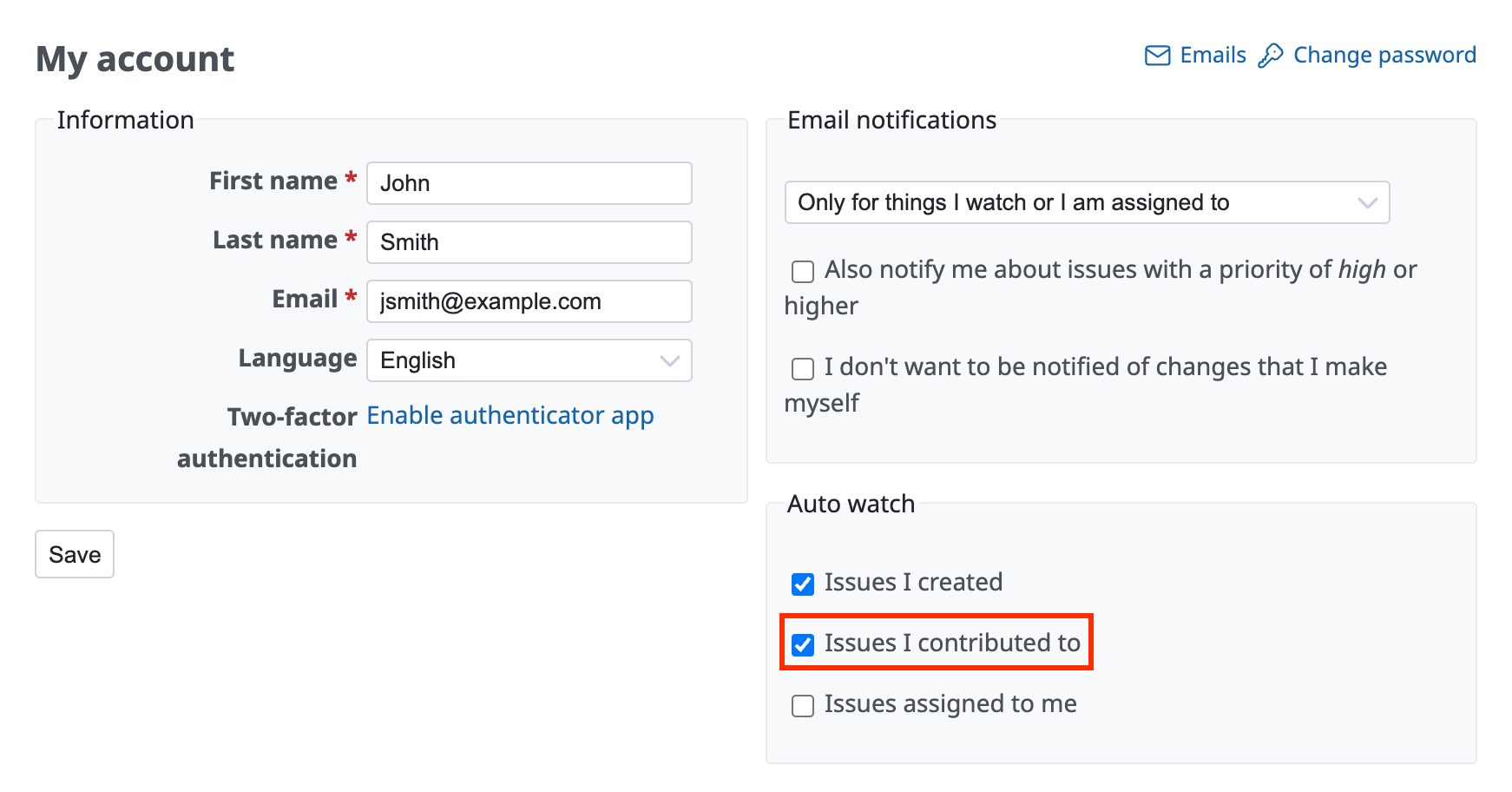Focus the First name field containing John
The image size is (1512, 792).
[529, 183]
